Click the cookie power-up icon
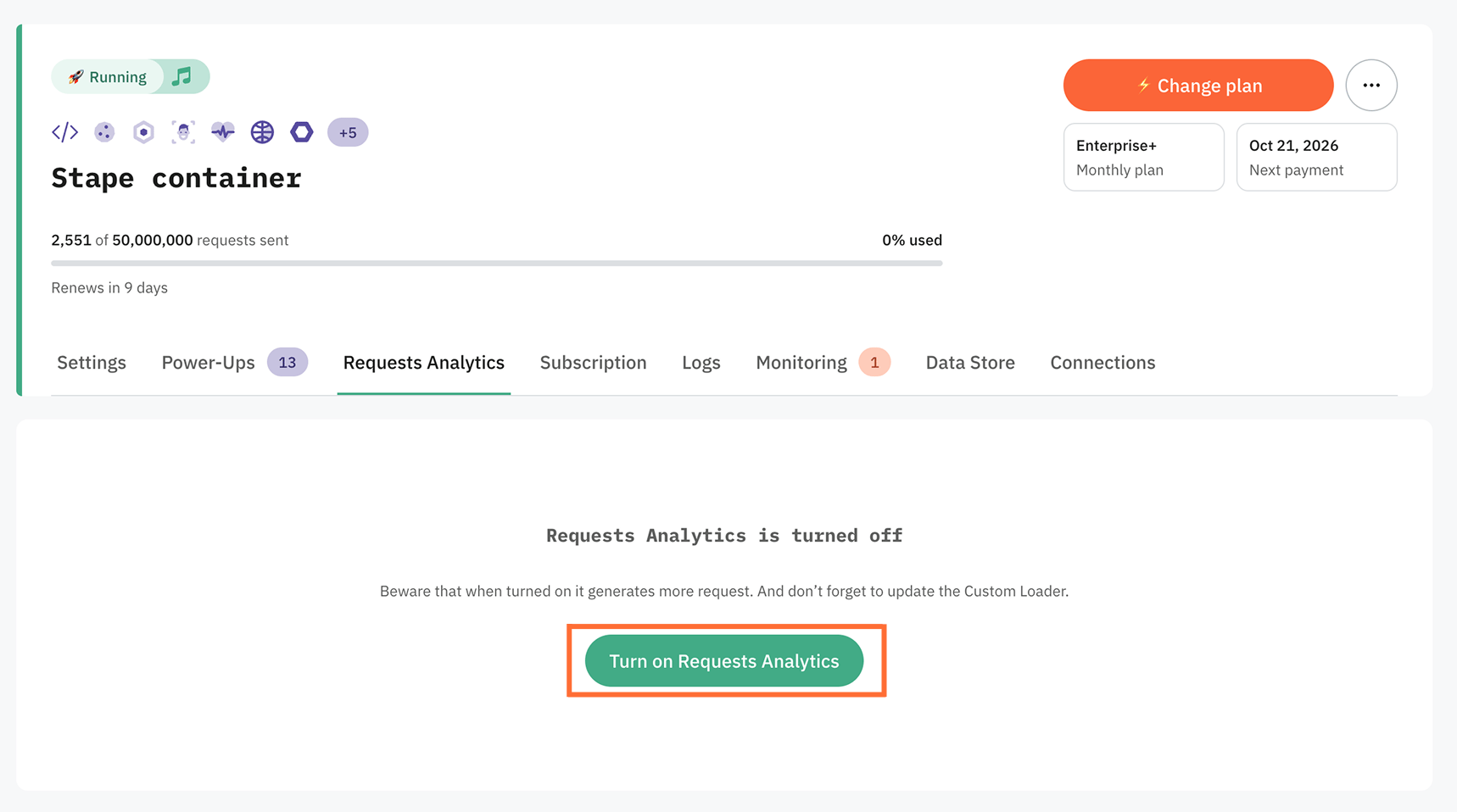 point(104,132)
